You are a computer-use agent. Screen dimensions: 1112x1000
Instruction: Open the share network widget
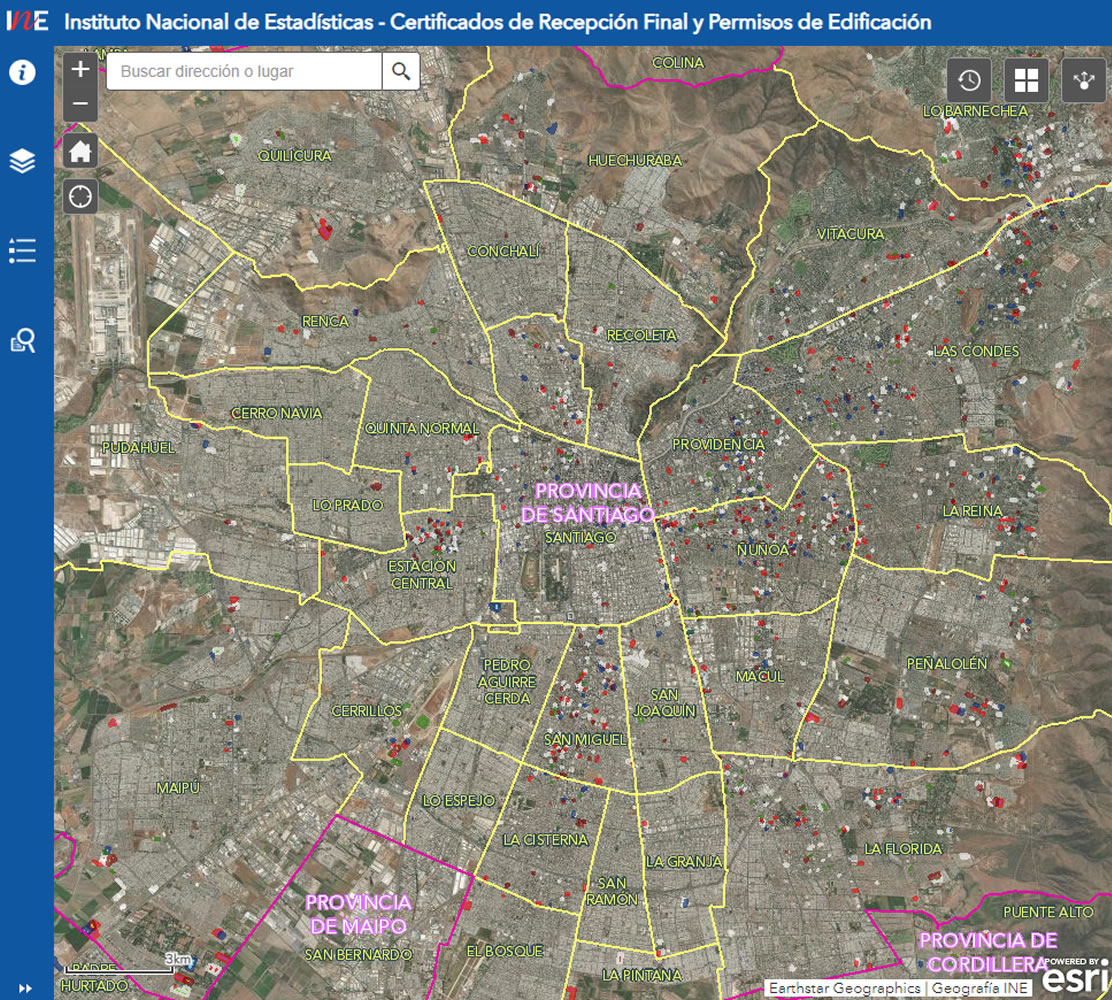click(1084, 81)
